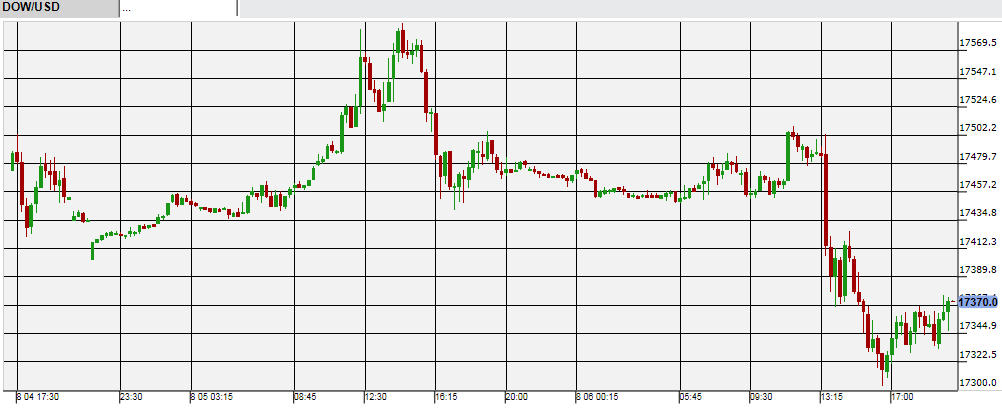Select the DOW/USD chart tab
Screen dimensions: 1002x414
[x=58, y=8]
